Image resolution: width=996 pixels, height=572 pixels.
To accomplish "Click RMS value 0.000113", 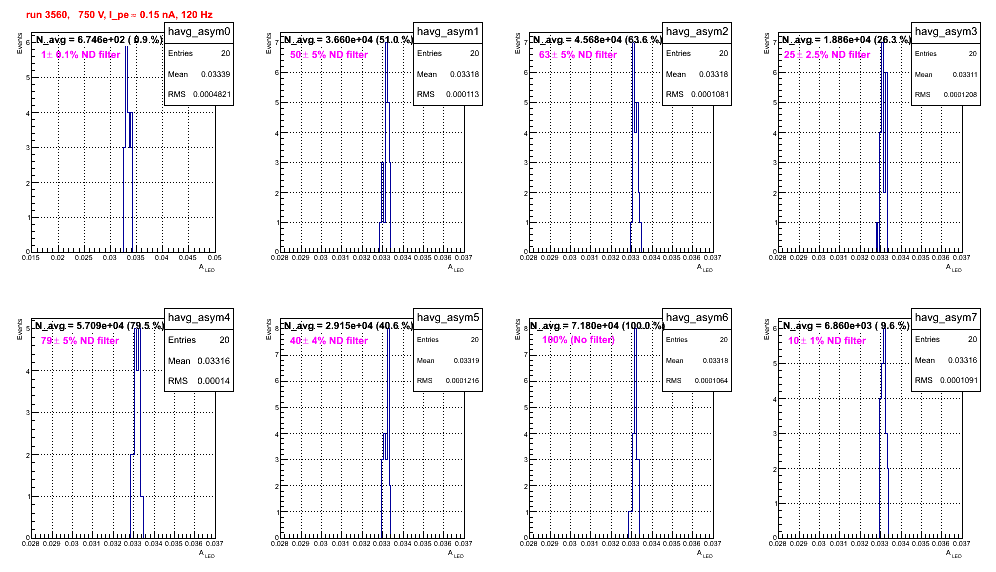I will point(462,94).
